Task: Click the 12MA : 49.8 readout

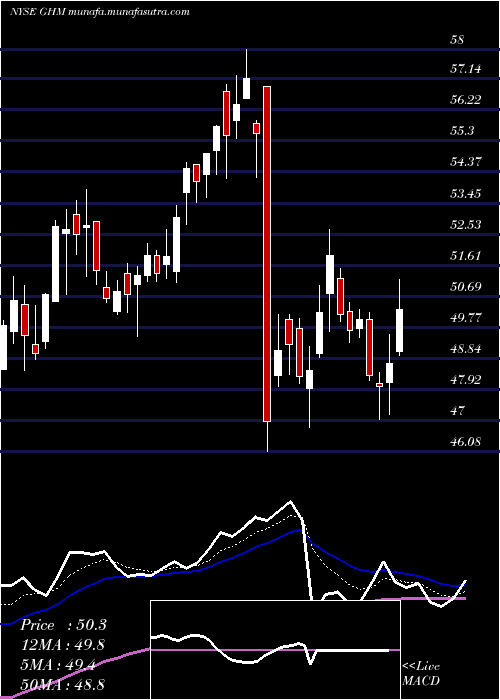Action: click(x=62, y=645)
